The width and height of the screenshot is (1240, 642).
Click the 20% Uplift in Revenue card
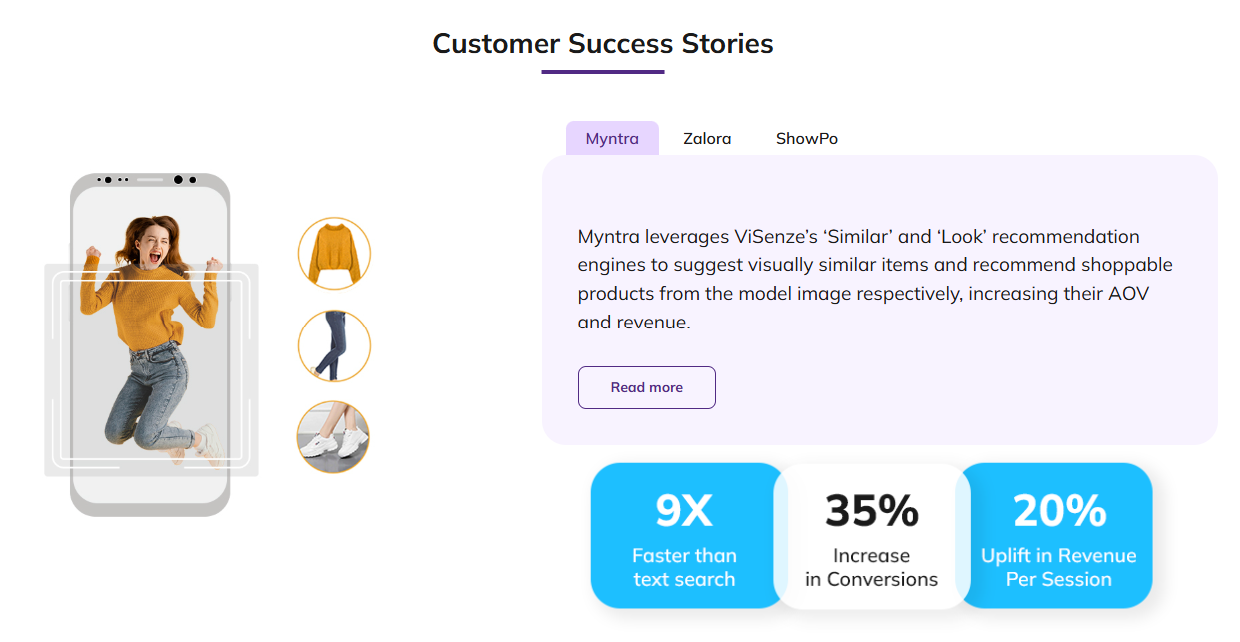point(1058,535)
